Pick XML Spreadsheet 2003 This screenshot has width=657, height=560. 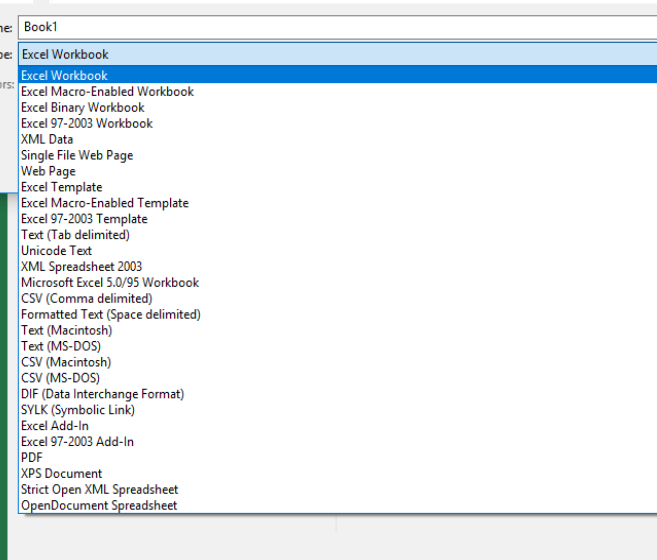click(338, 267)
